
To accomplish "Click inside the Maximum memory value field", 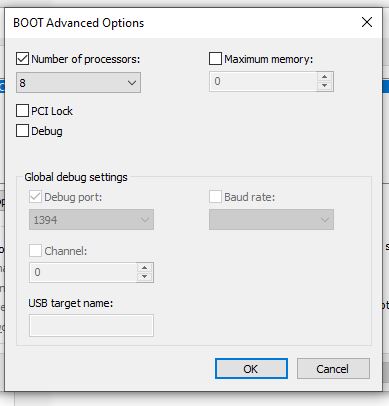I will pos(263,81).
